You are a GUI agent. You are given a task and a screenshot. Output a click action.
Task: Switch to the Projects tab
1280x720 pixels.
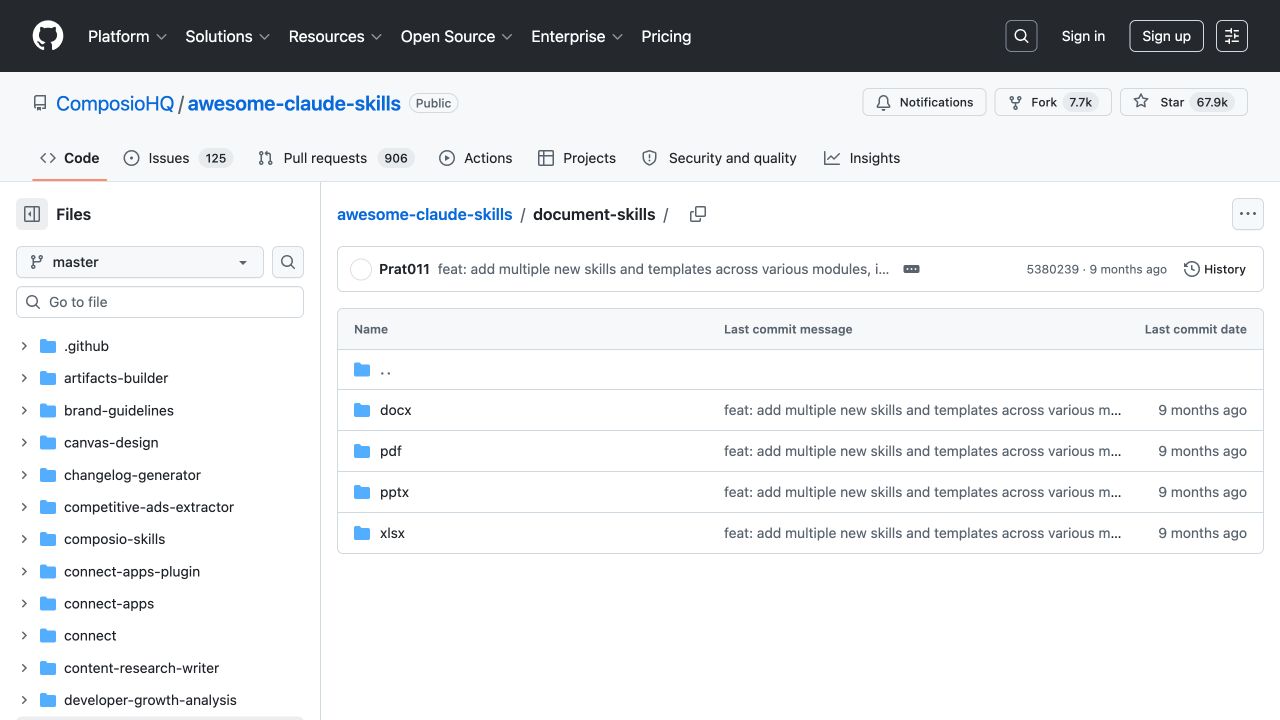click(577, 158)
